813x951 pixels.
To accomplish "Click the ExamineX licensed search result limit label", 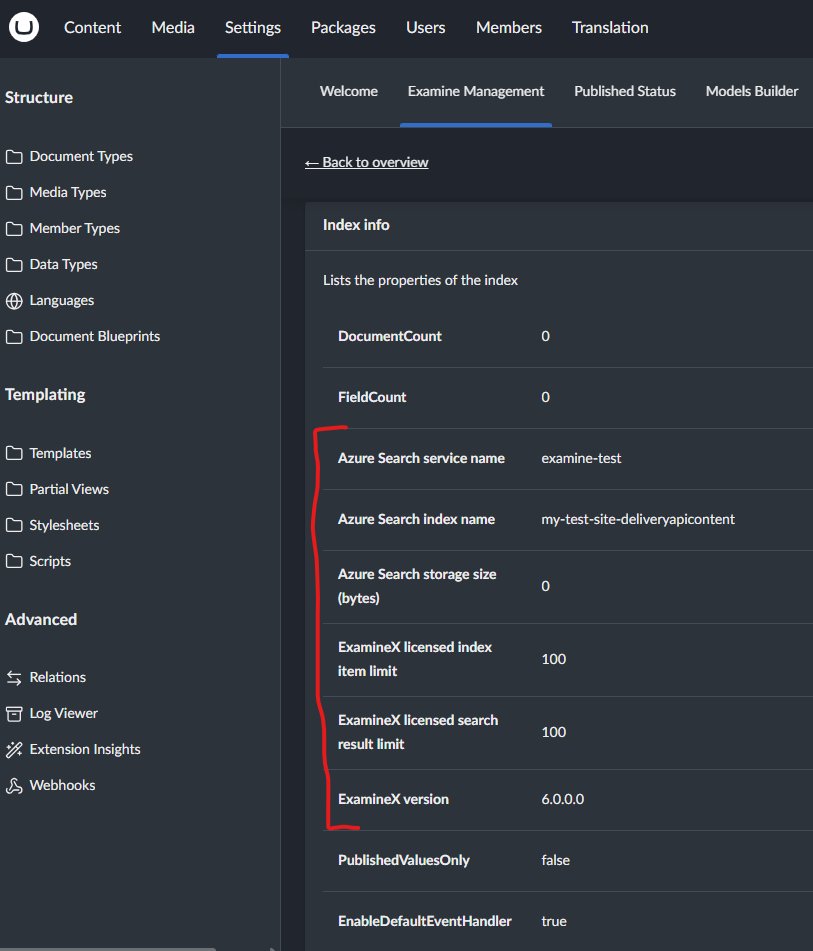I will coord(418,732).
